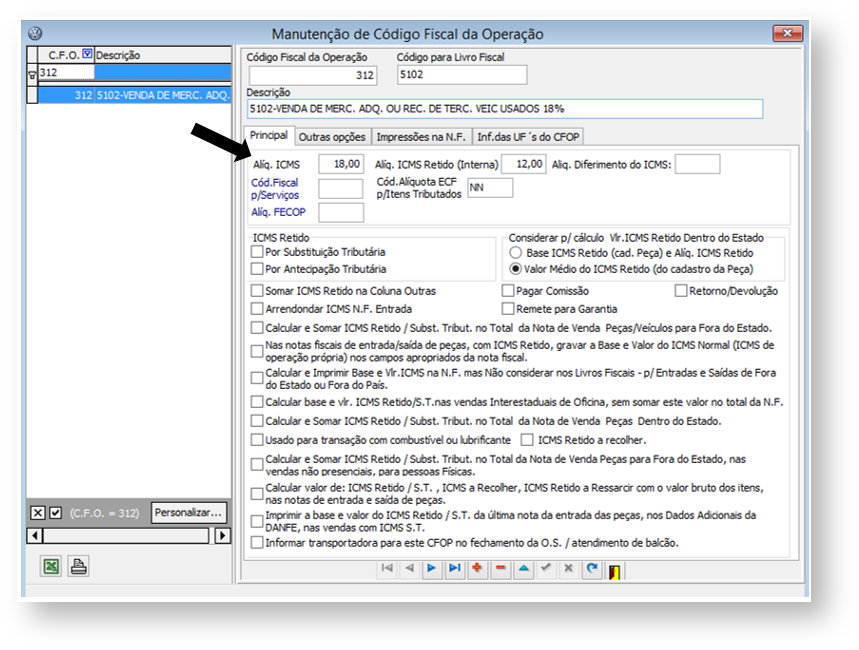Edit record up-triangle icon

[524, 568]
